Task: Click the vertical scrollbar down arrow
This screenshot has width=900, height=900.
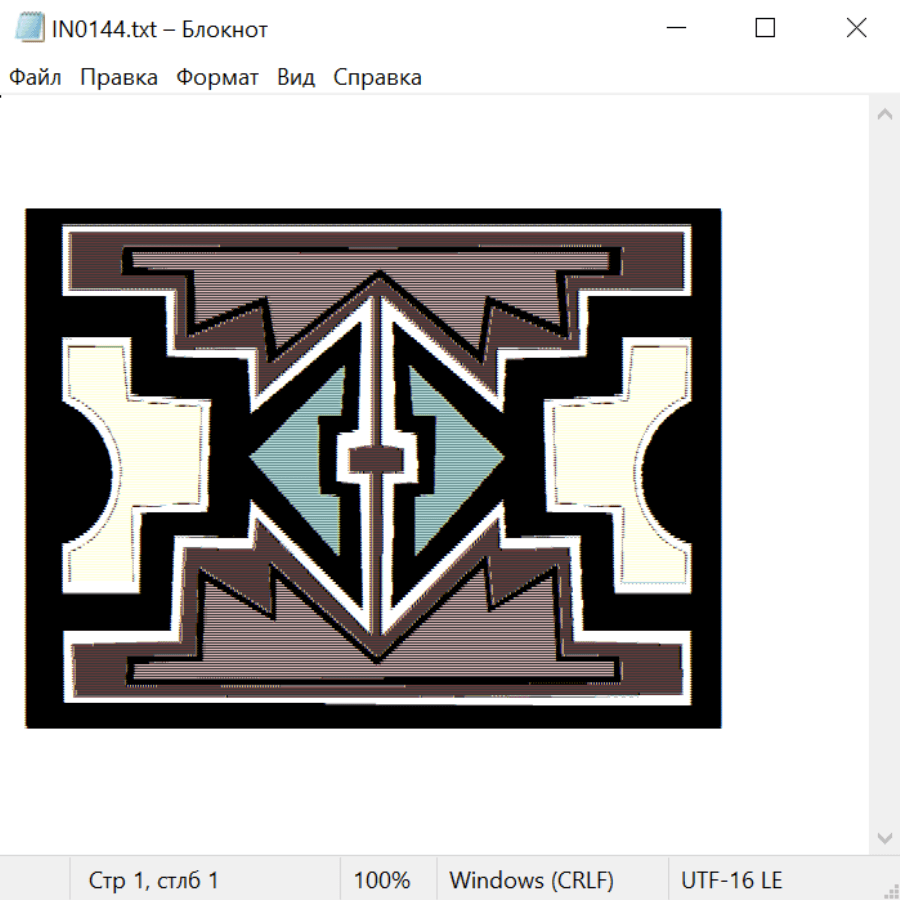Action: point(884,837)
